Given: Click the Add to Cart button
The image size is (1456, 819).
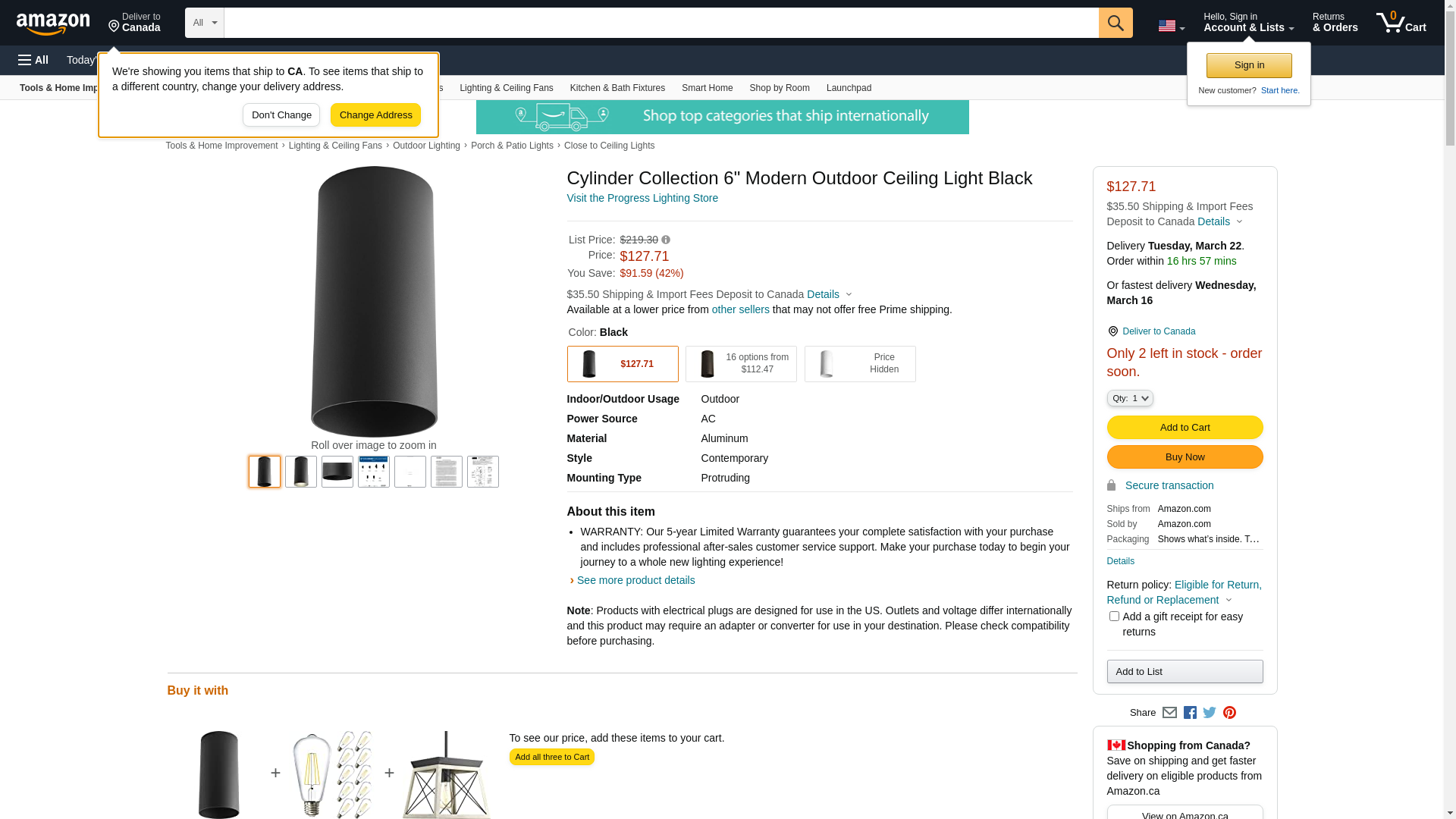Looking at the screenshot, I should point(1185,428).
